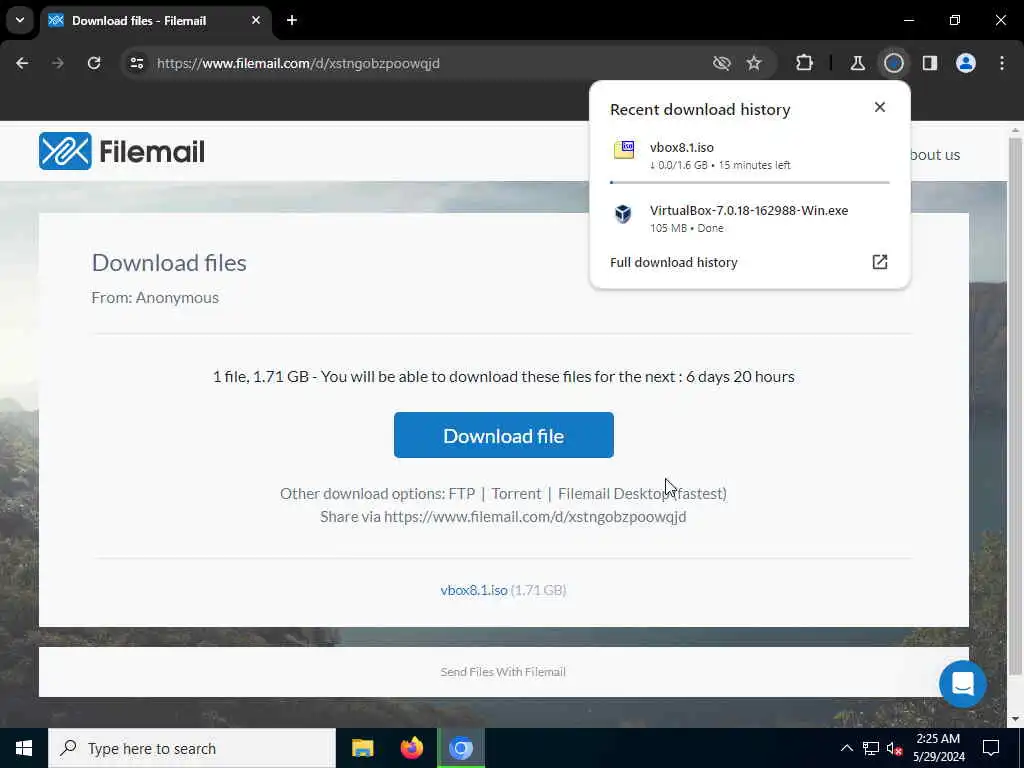Screen dimensions: 1024x768
Task: Reload the Filemail page
Action: click(x=94, y=63)
